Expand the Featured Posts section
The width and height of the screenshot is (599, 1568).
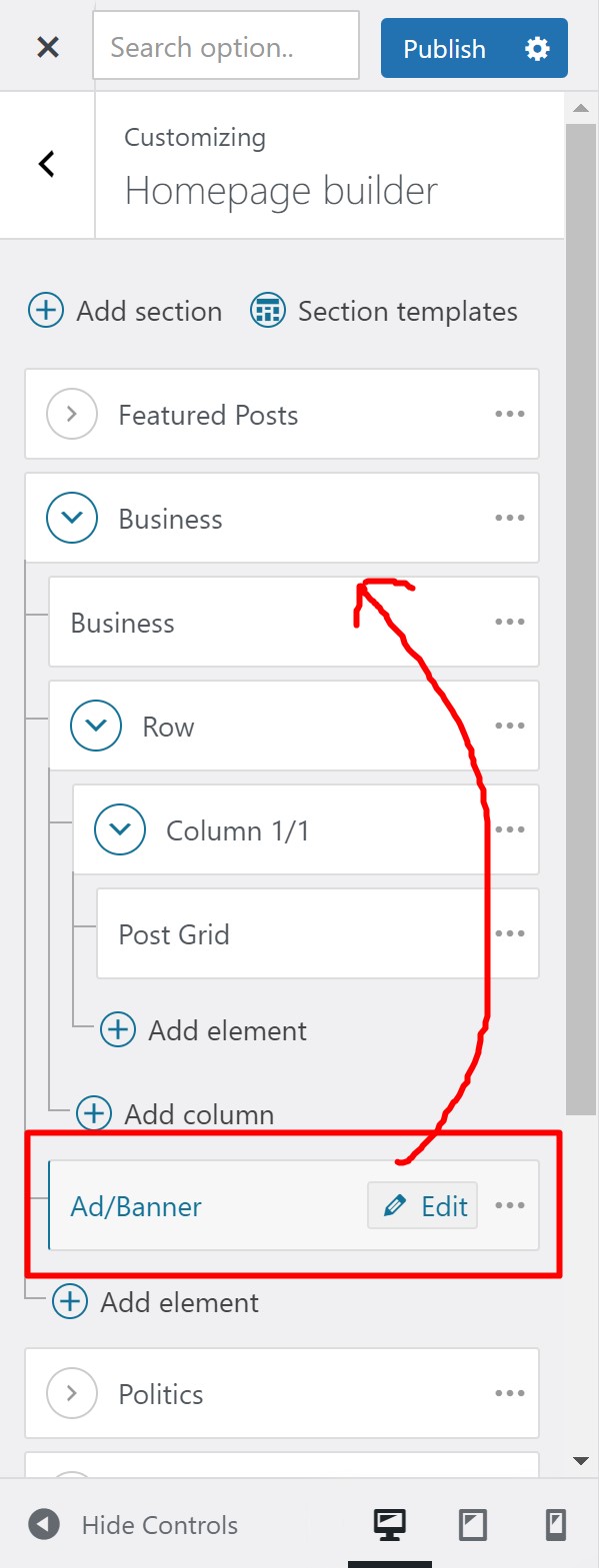click(72, 414)
